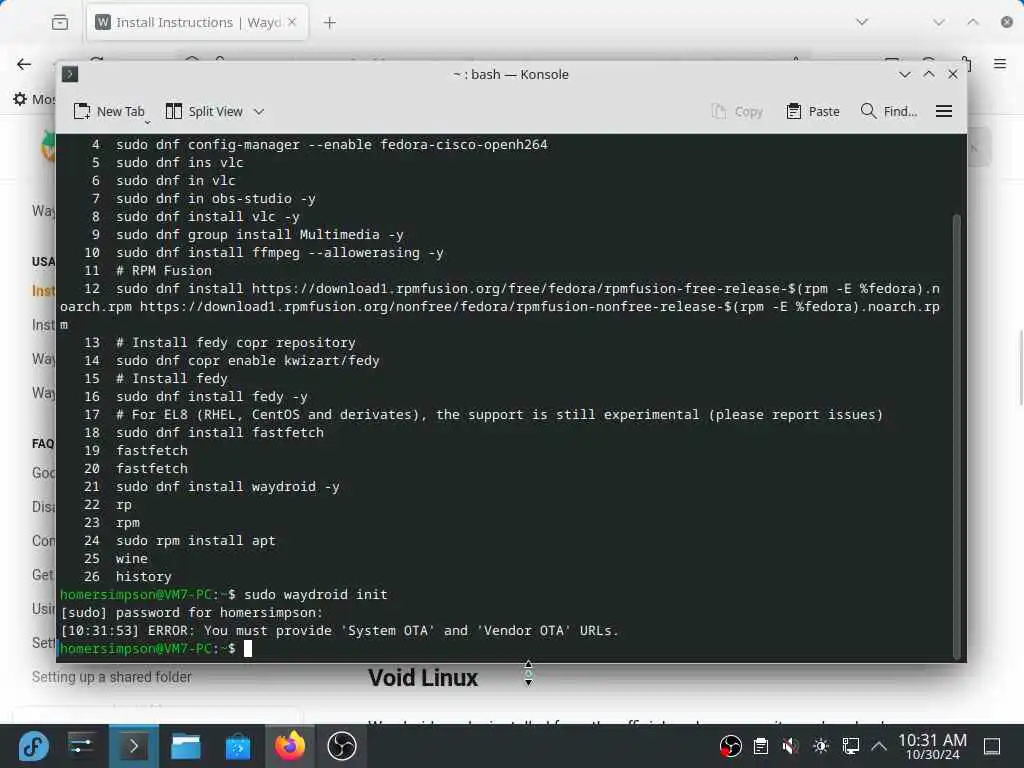Open System Settings from the taskbar
The width and height of the screenshot is (1024, 768).
(81, 746)
